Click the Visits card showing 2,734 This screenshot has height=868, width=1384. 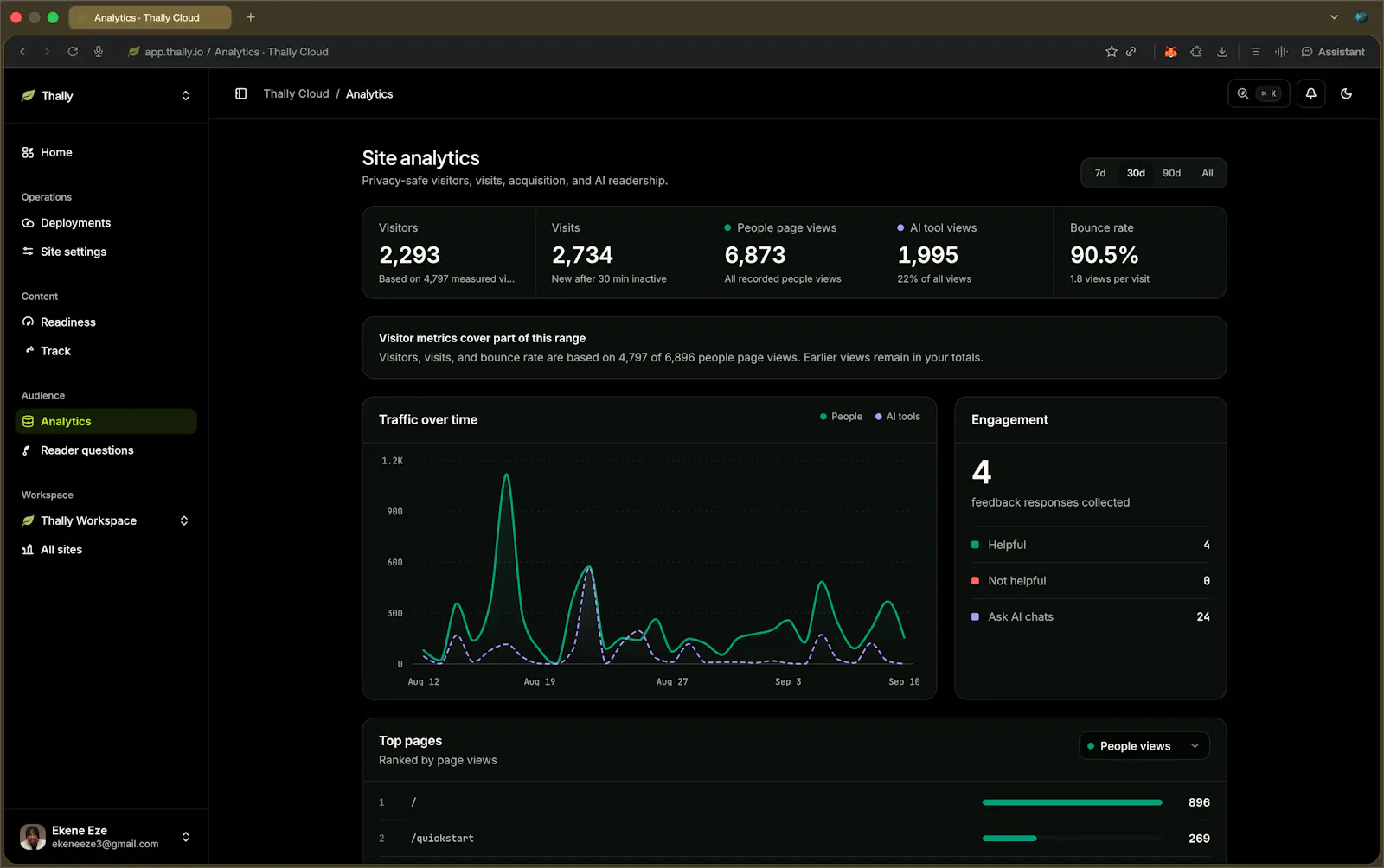[x=622, y=252]
